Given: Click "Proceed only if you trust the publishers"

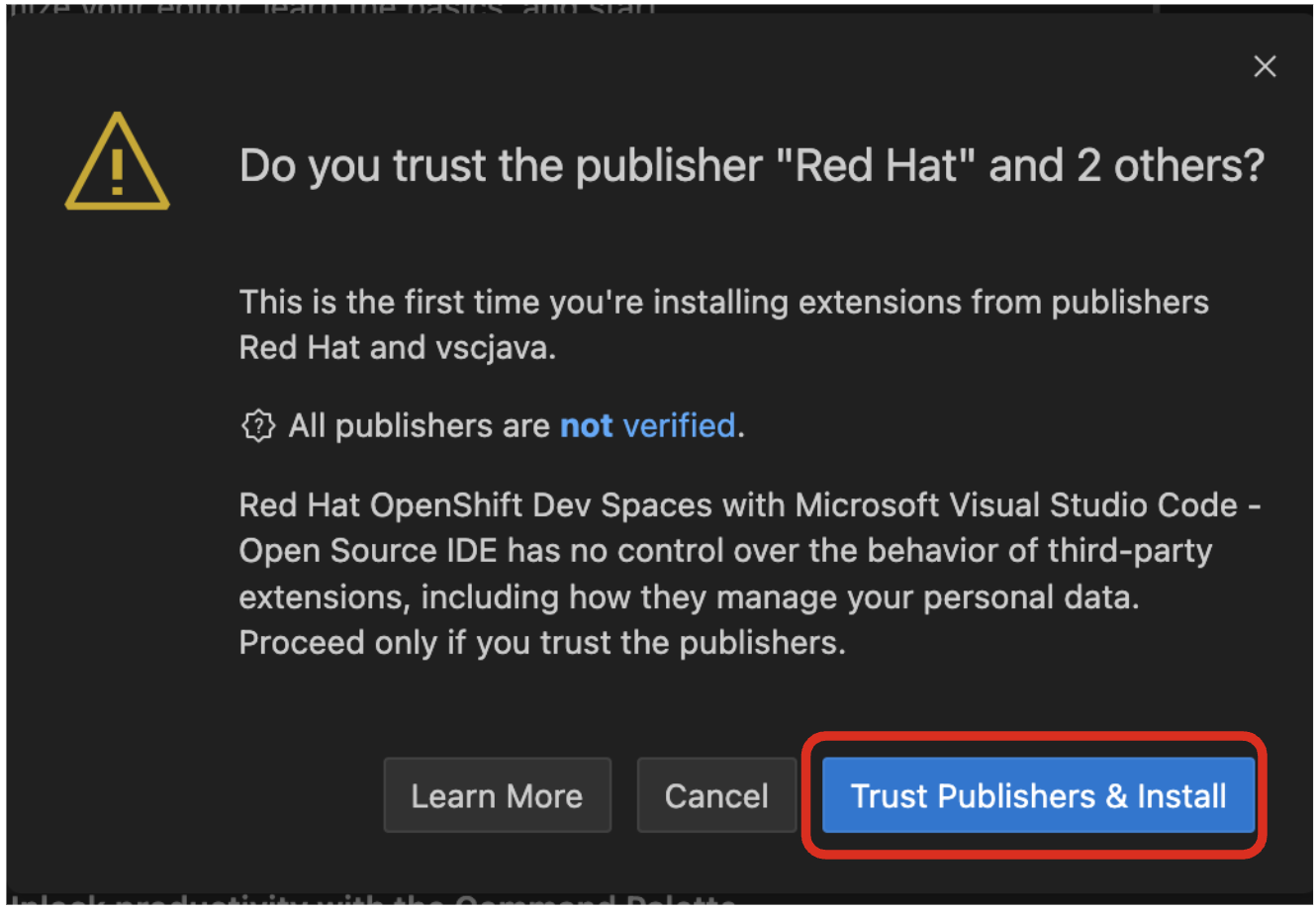Looking at the screenshot, I should pyautogui.click(x=541, y=643).
